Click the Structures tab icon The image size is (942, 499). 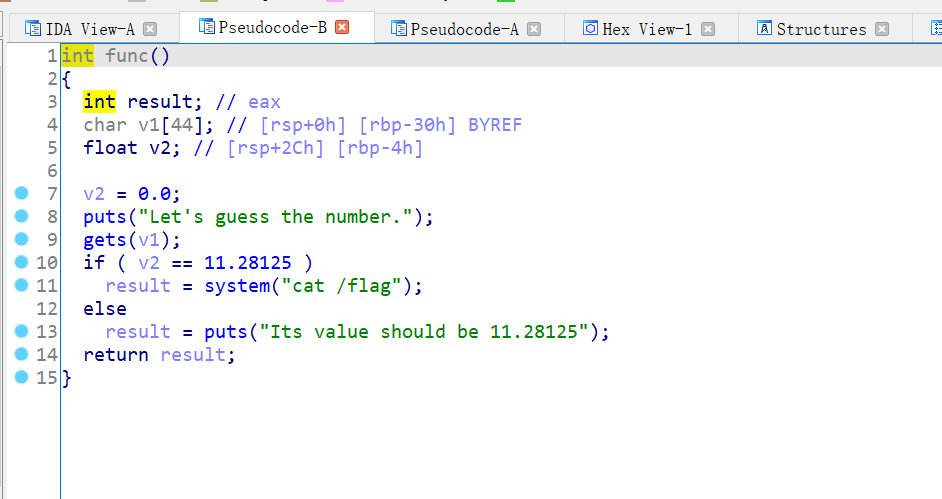[764, 28]
